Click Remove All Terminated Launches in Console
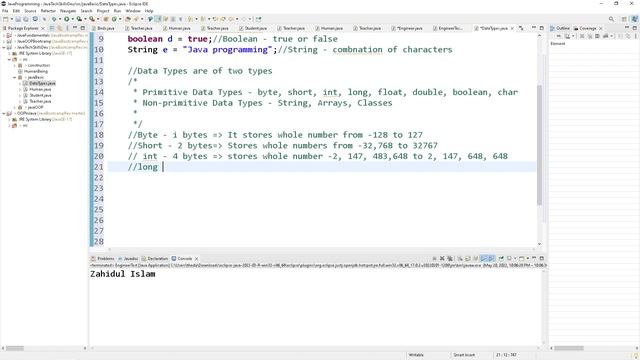The width and height of the screenshot is (640, 360). coord(450,258)
